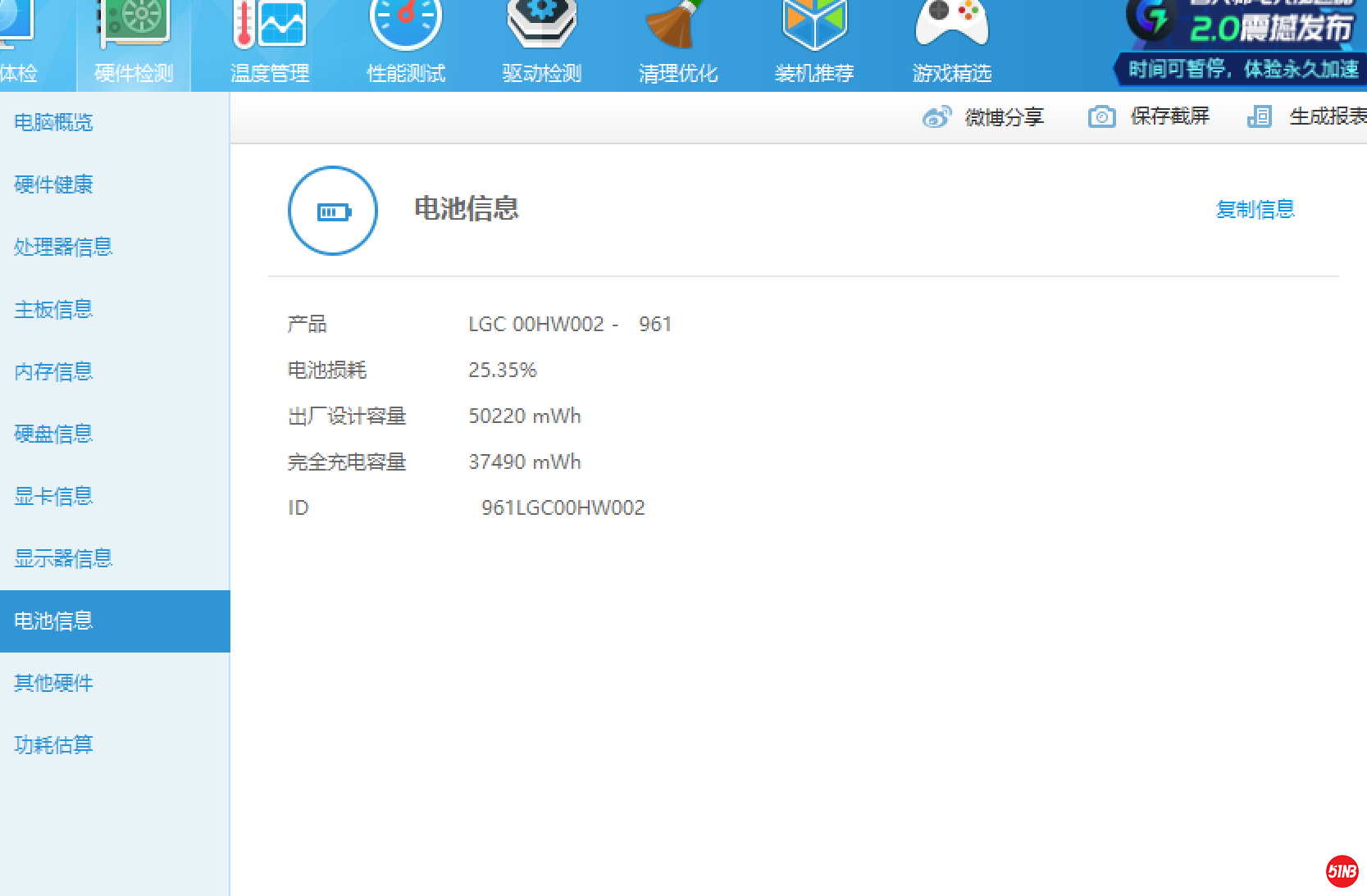Open the 硬件检测 hardware detection tab
Viewport: 1367px width, 896px height.
pyautogui.click(x=134, y=45)
